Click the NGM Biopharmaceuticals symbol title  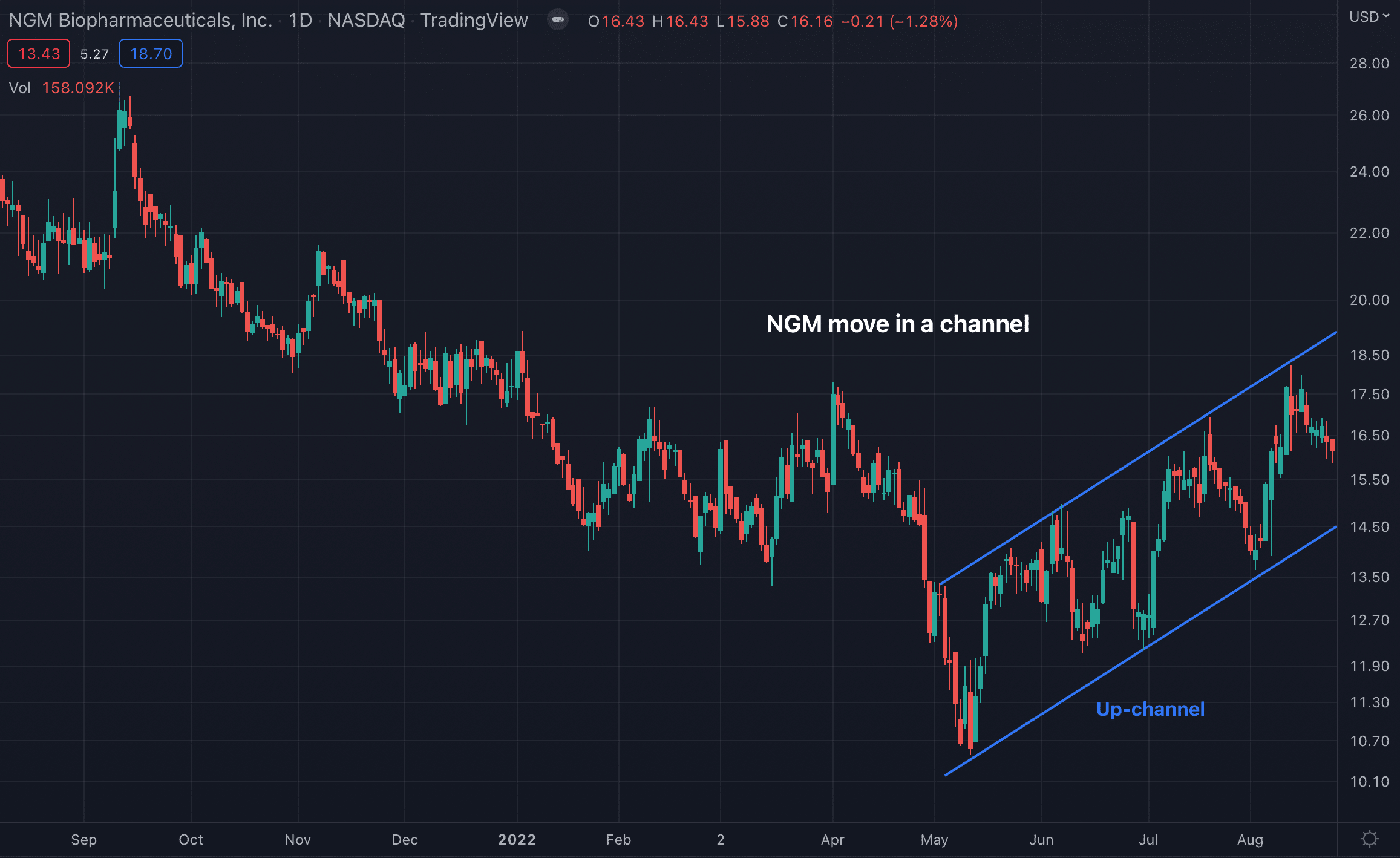140,21
